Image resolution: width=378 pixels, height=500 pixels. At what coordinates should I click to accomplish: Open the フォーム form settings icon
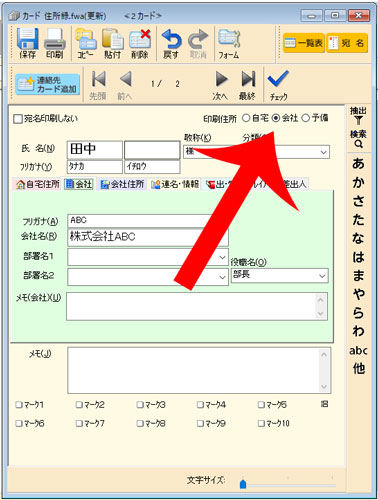pos(229,43)
